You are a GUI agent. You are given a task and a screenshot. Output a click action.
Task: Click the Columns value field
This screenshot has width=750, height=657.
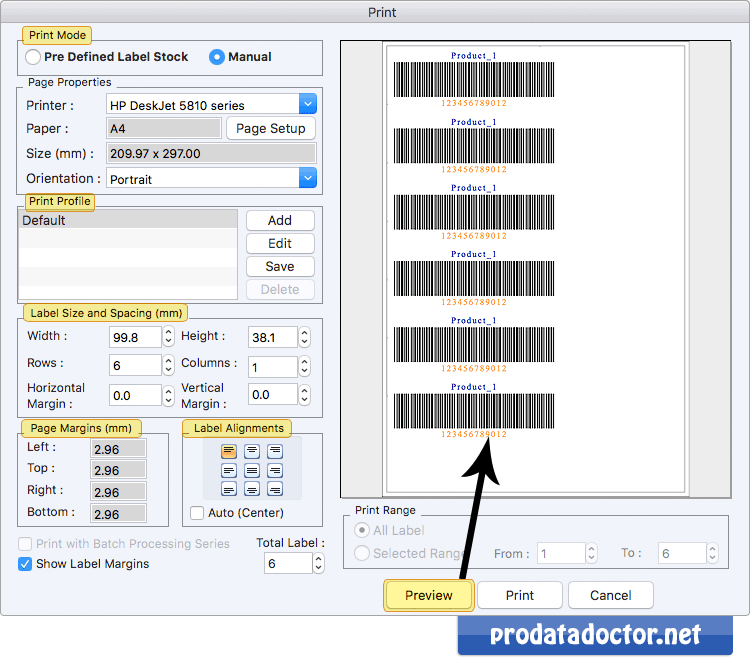coord(273,367)
